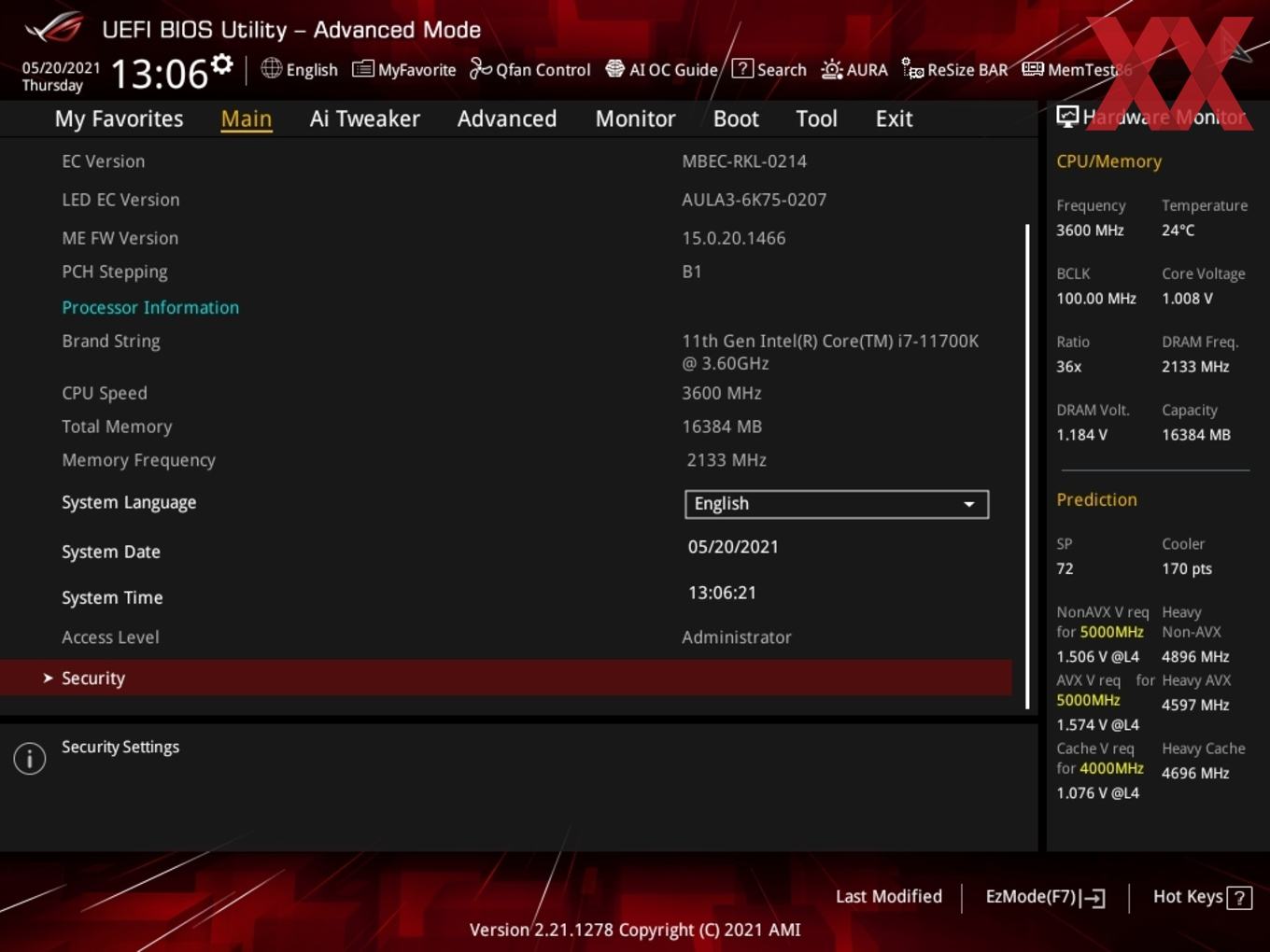Click the Hot Keys question mark icon
1270x952 pixels.
coord(1239,898)
